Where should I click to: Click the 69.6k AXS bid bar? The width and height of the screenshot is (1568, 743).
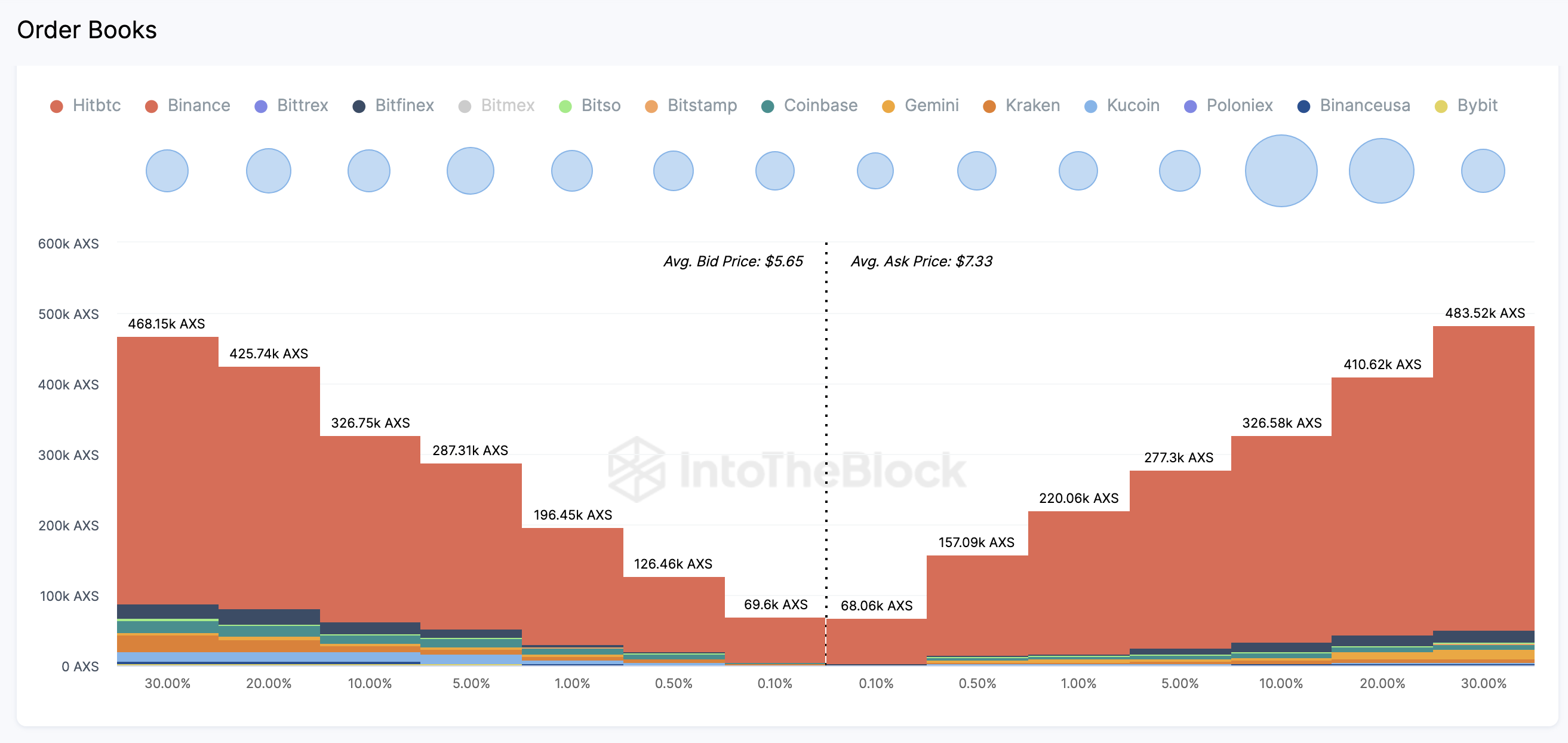pyautogui.click(x=775, y=640)
